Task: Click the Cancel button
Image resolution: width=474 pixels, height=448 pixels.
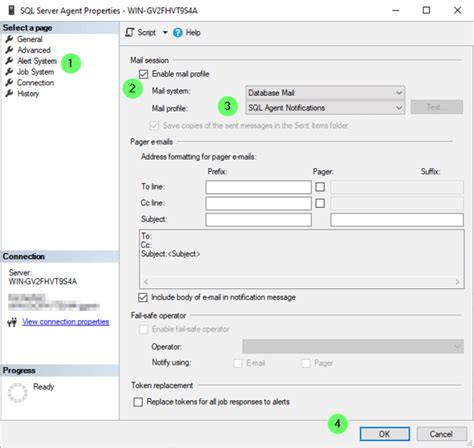Action: tap(441, 434)
